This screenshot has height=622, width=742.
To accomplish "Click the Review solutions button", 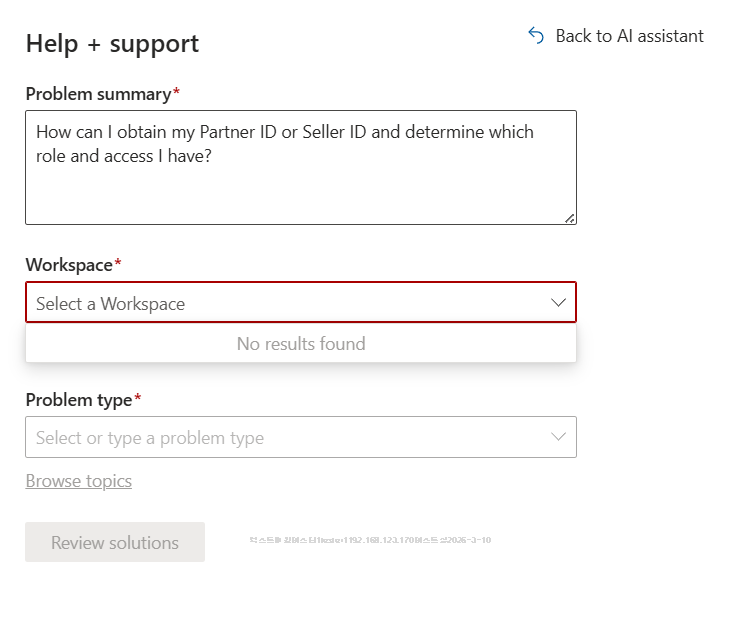I will pyautogui.click(x=115, y=542).
